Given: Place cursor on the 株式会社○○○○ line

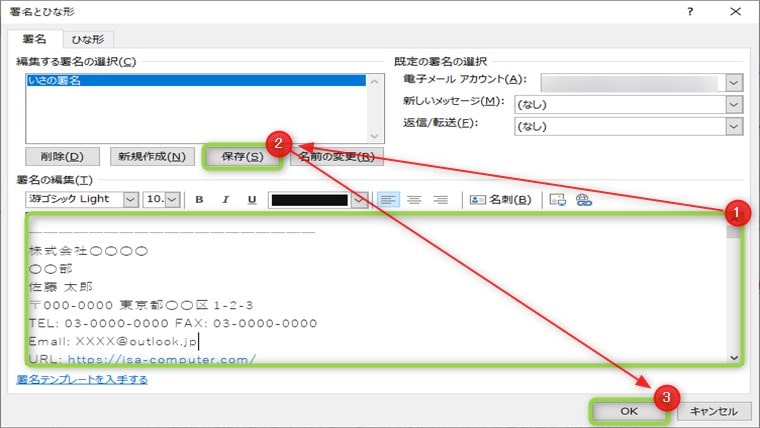Looking at the screenshot, I should tap(88, 251).
